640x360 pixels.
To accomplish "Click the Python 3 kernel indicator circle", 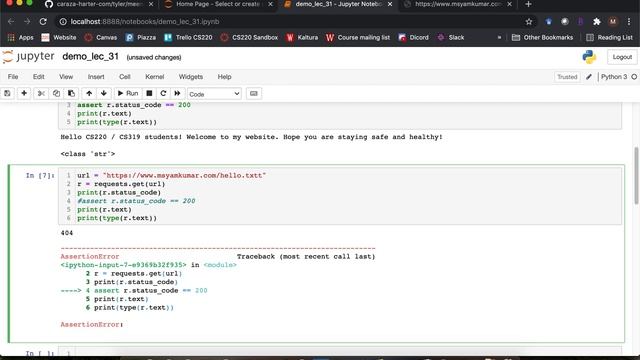I will [634, 77].
